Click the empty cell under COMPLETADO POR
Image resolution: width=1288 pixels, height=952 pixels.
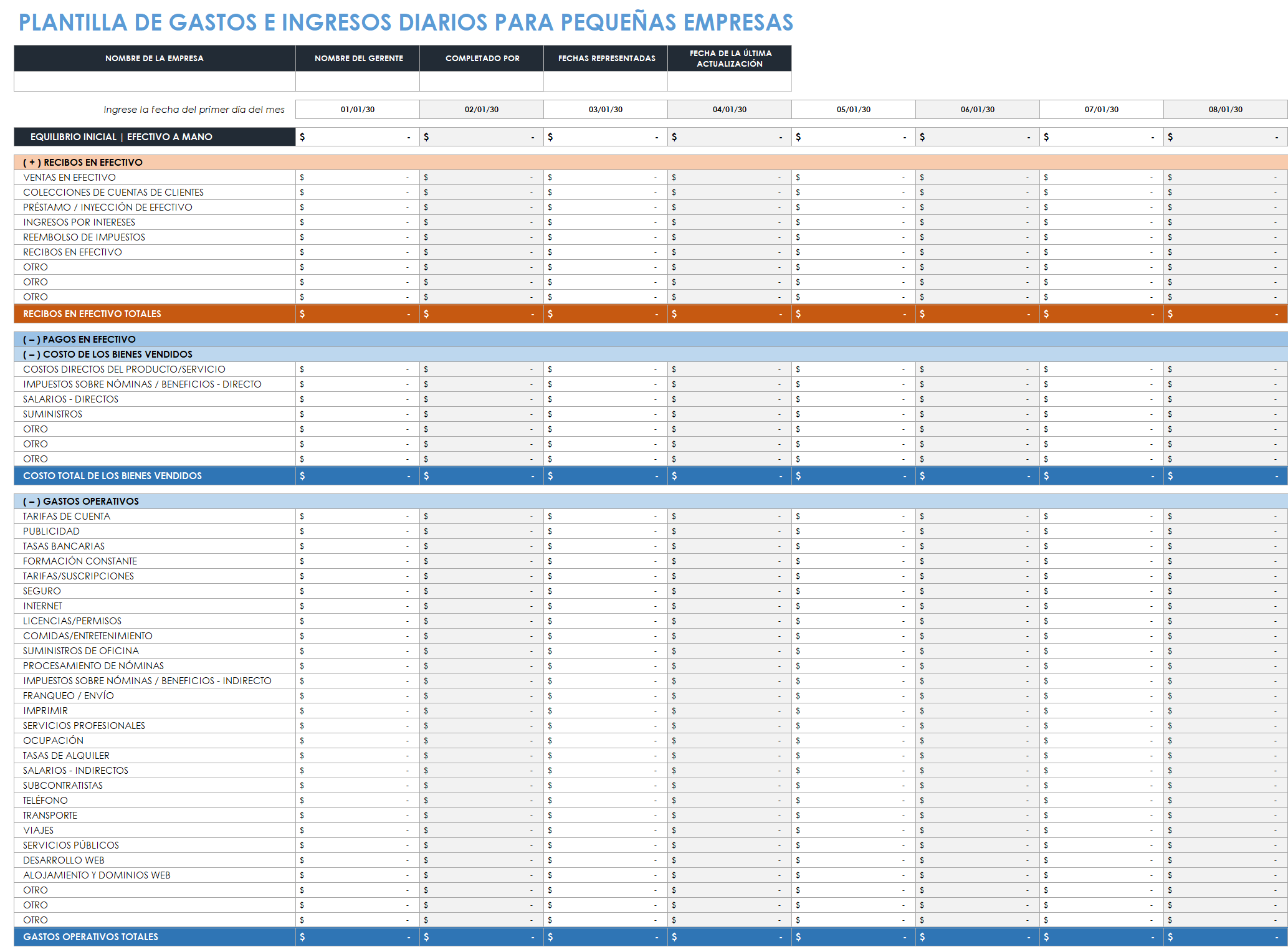click(482, 82)
